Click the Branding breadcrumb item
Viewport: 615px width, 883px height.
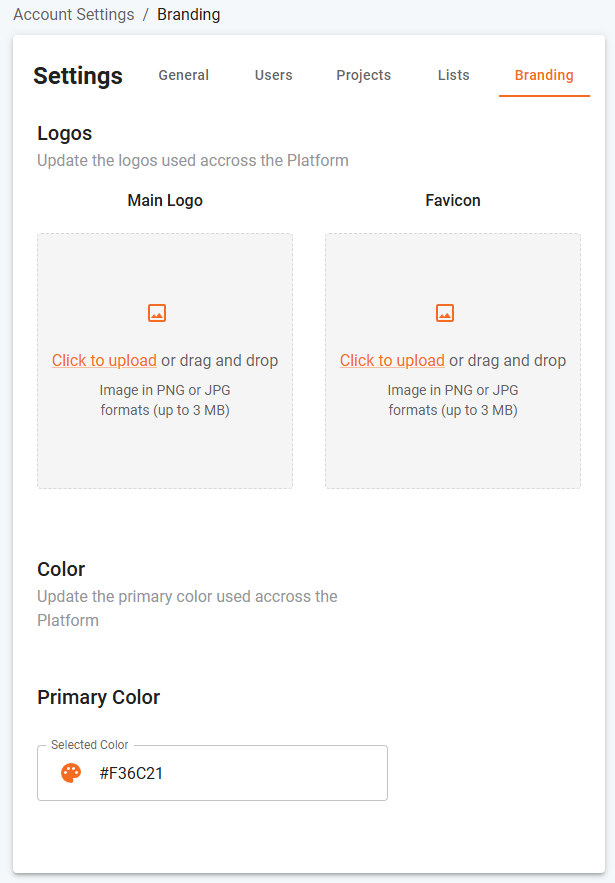click(189, 15)
